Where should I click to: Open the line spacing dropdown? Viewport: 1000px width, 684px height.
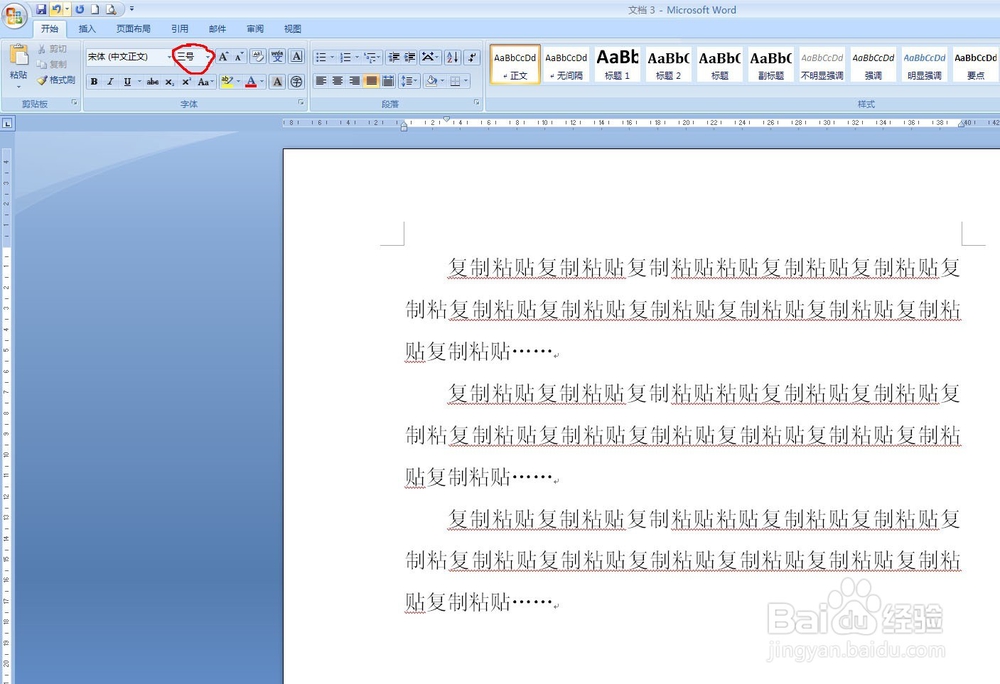[410, 80]
